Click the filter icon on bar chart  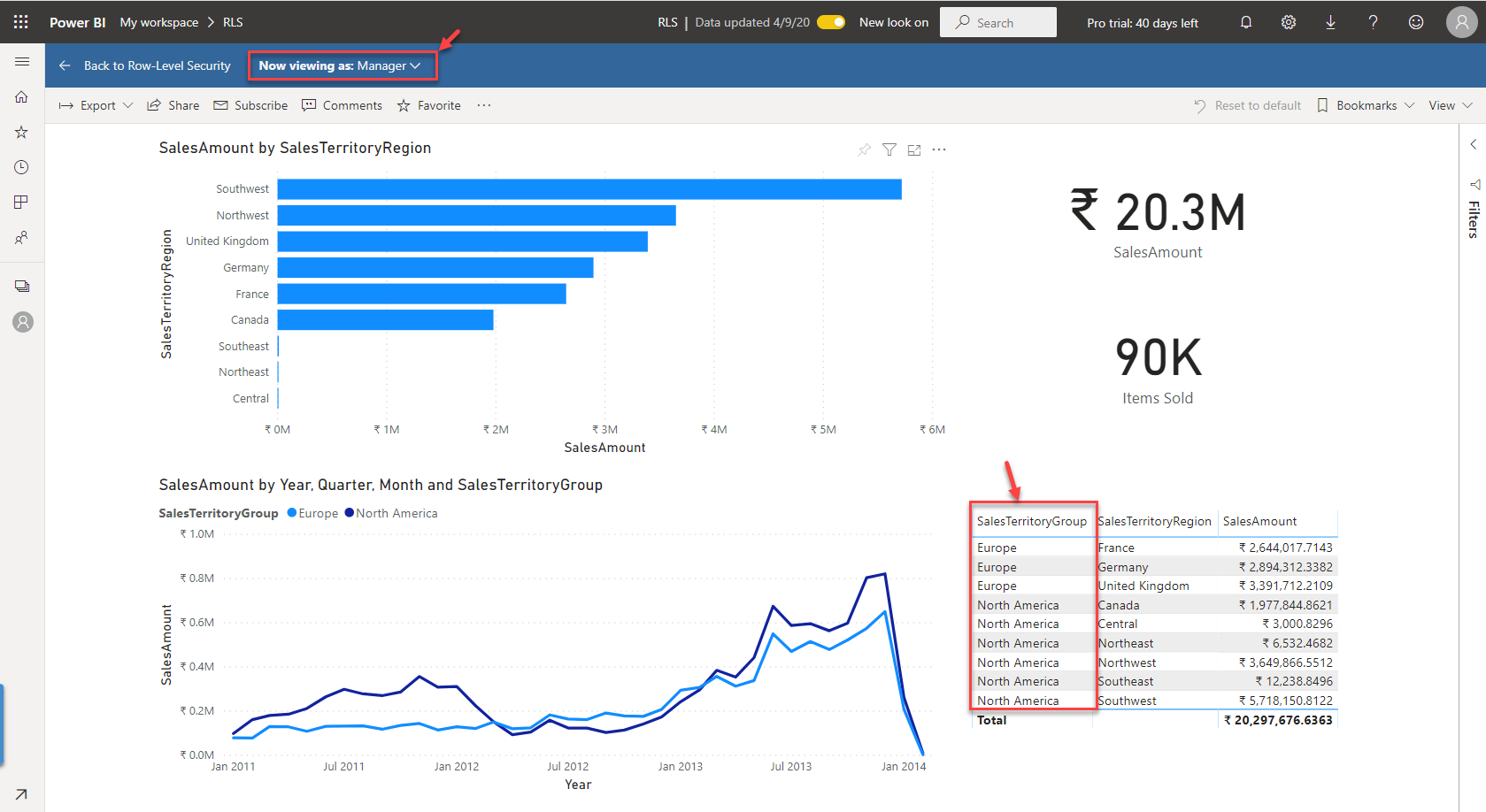click(889, 150)
